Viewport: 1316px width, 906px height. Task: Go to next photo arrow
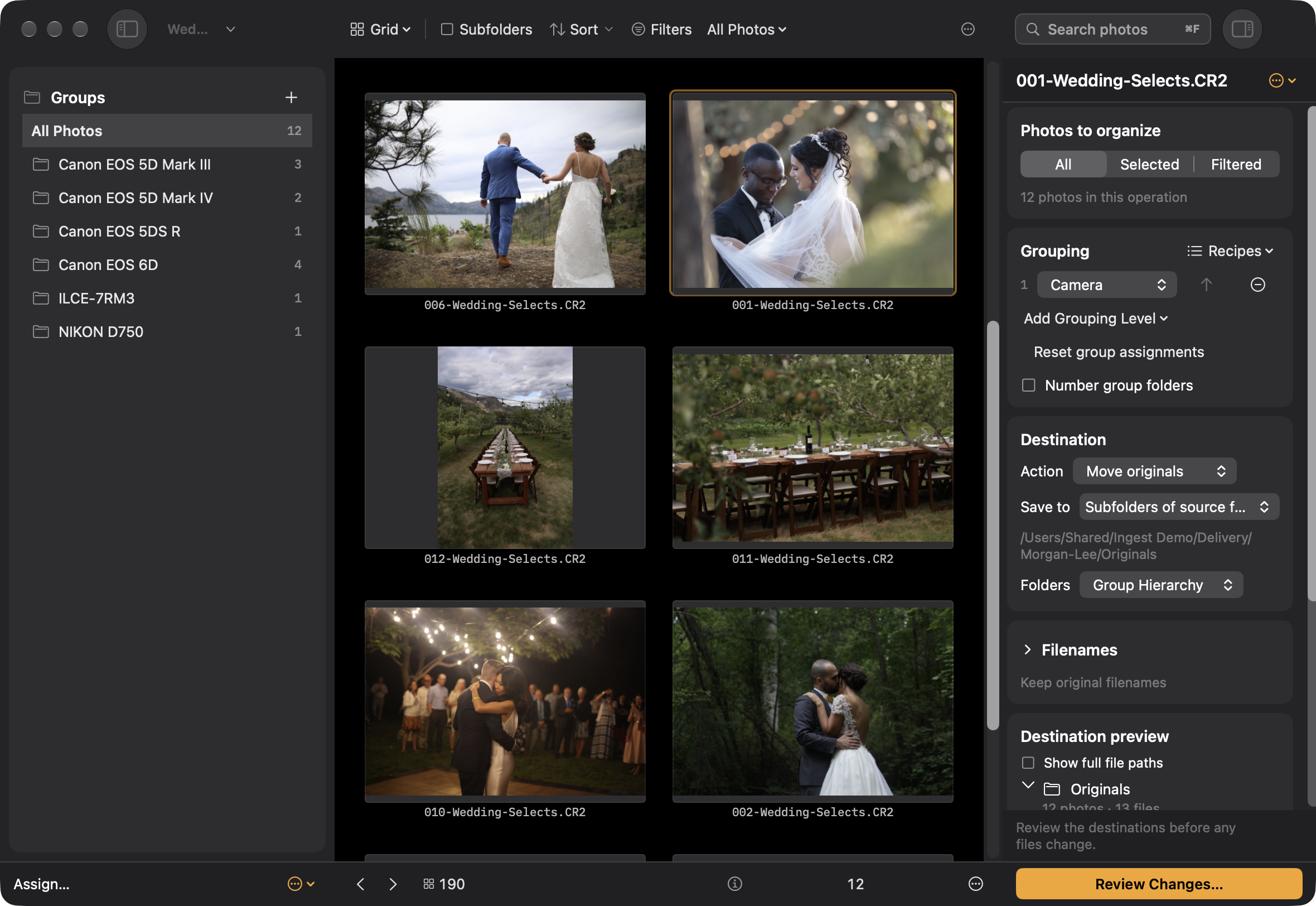click(393, 884)
